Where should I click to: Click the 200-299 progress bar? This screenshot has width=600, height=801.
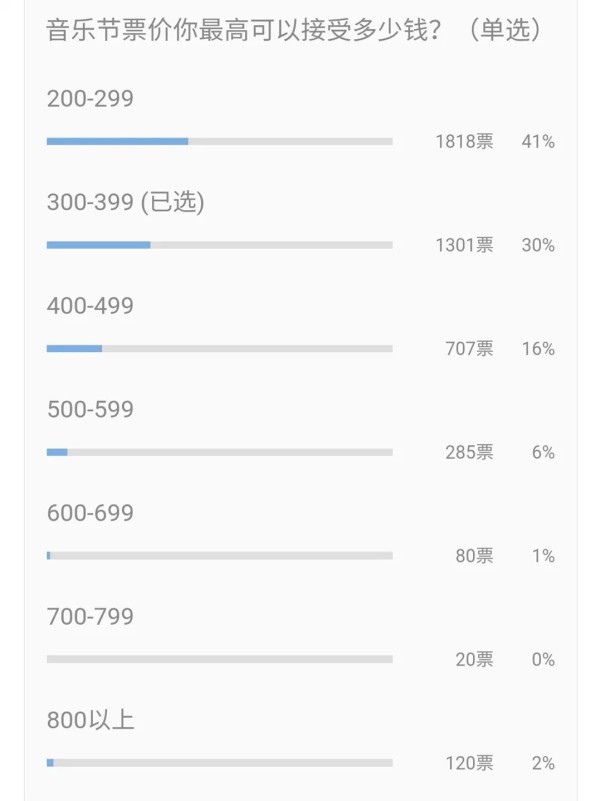pyautogui.click(x=220, y=142)
